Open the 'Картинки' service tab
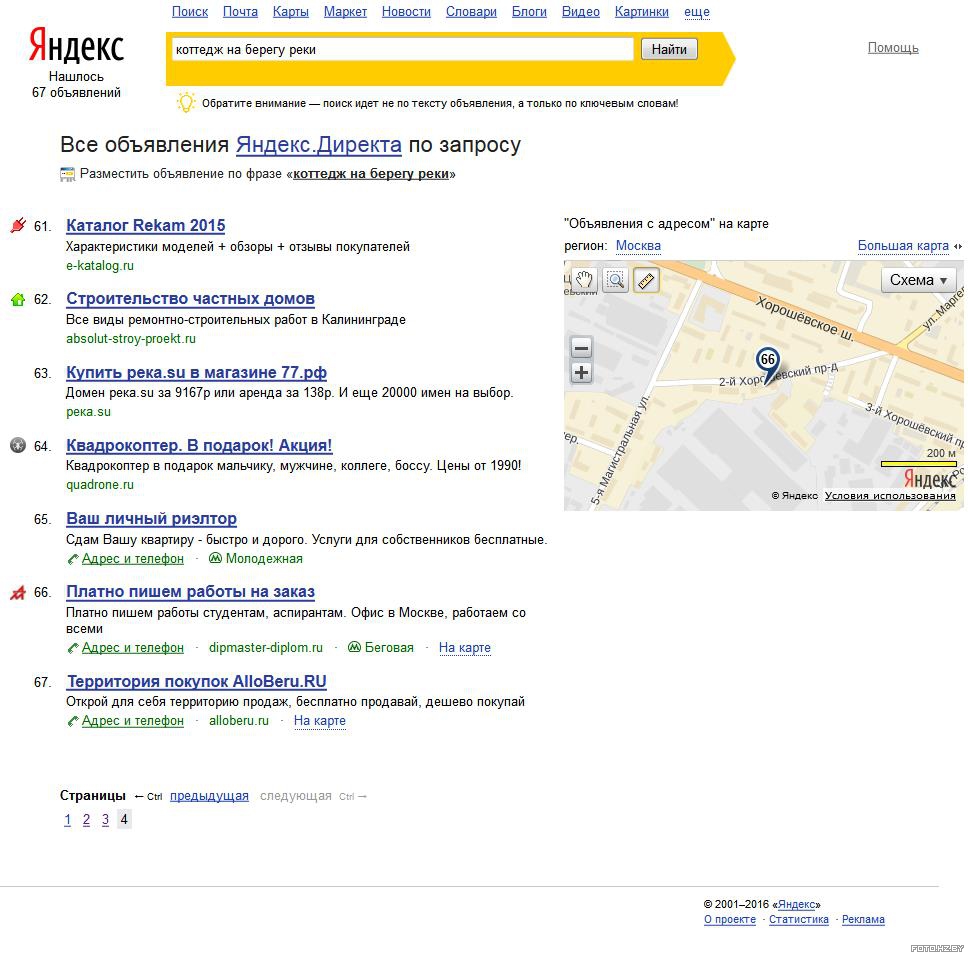Screen dimensions: 968x956 pos(641,12)
